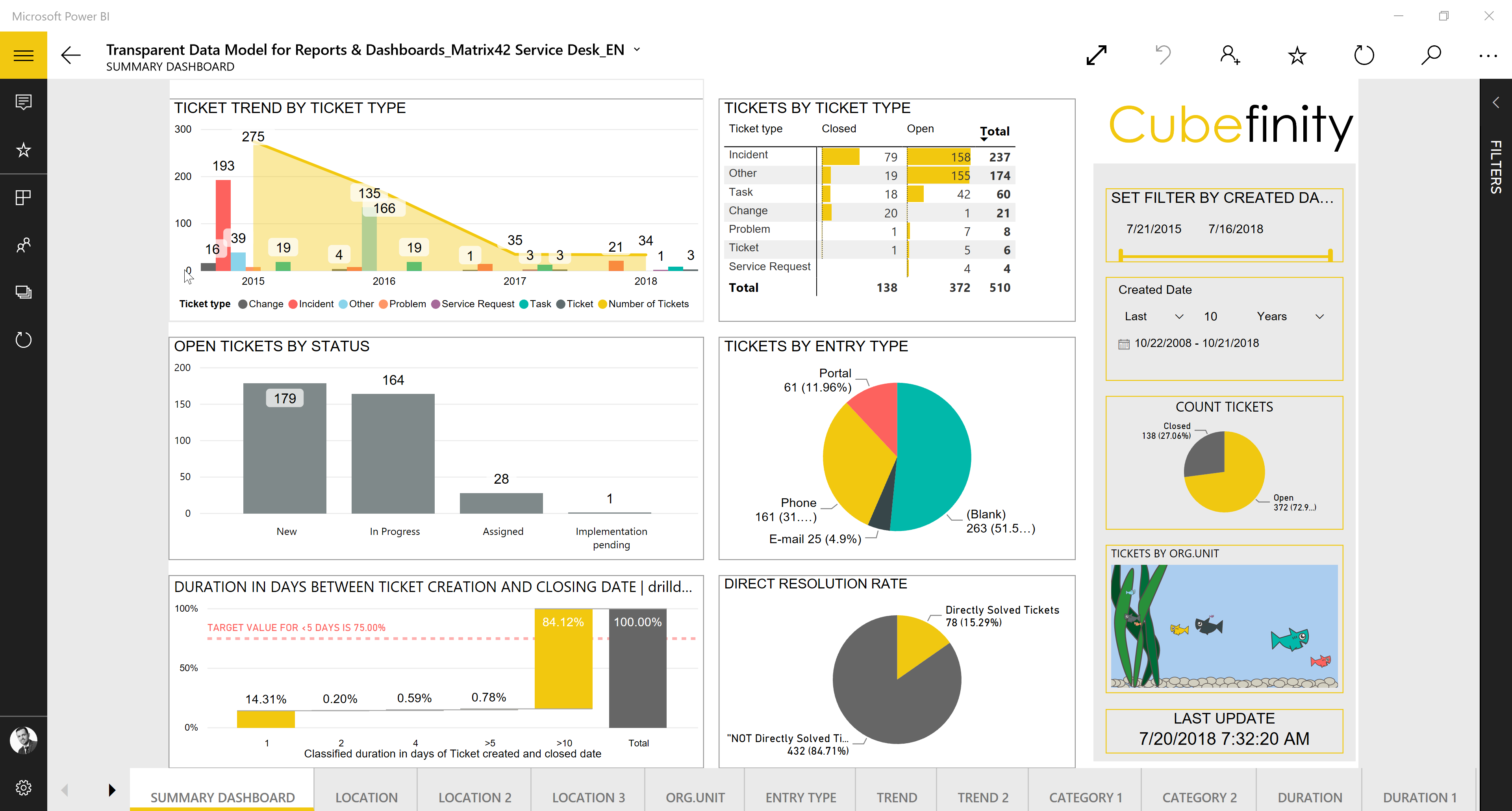Collapse the Filters pane chevron
This screenshot has width=1512, height=811.
1495,102
